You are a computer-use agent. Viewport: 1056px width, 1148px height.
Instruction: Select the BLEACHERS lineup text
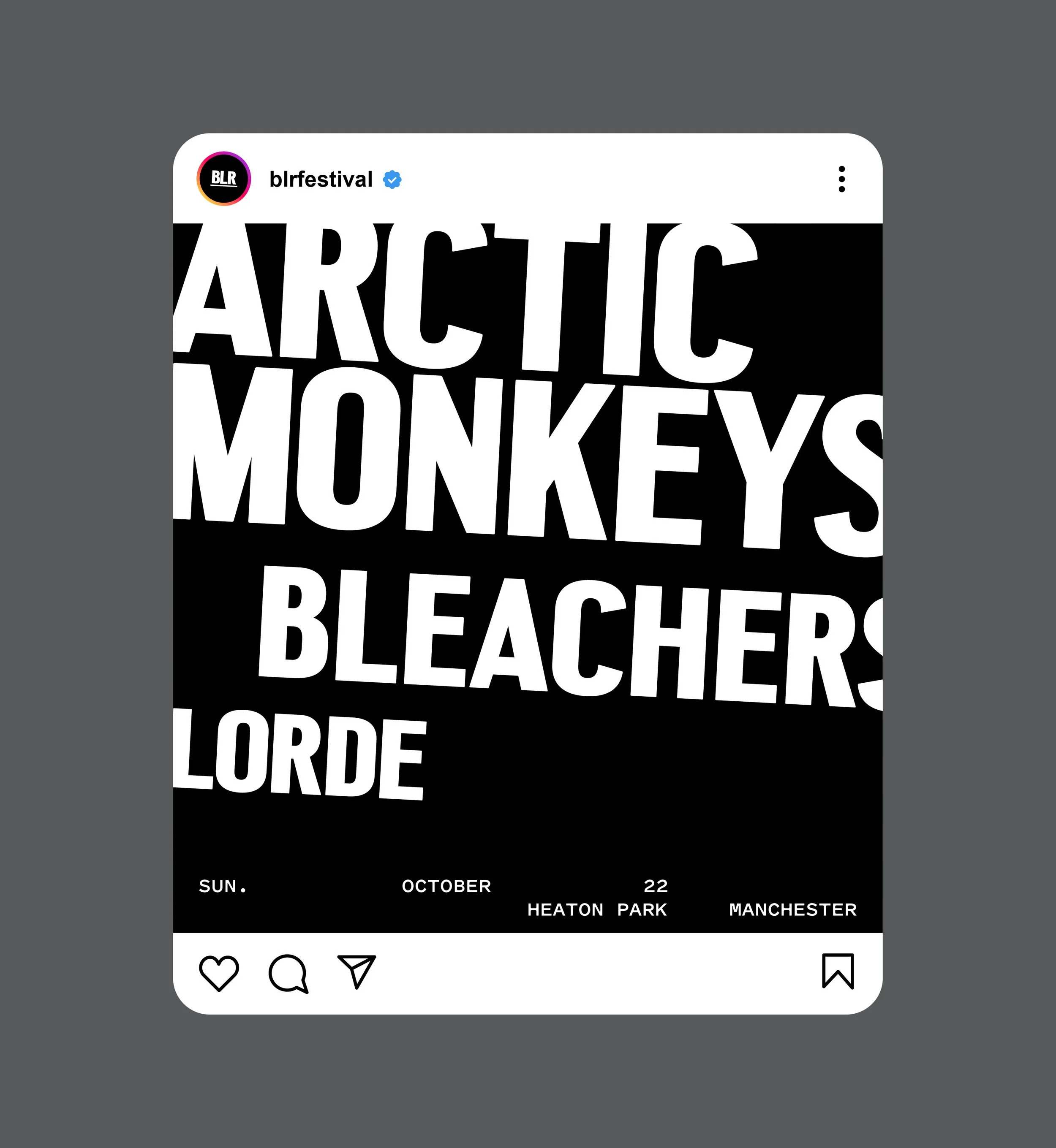570,638
